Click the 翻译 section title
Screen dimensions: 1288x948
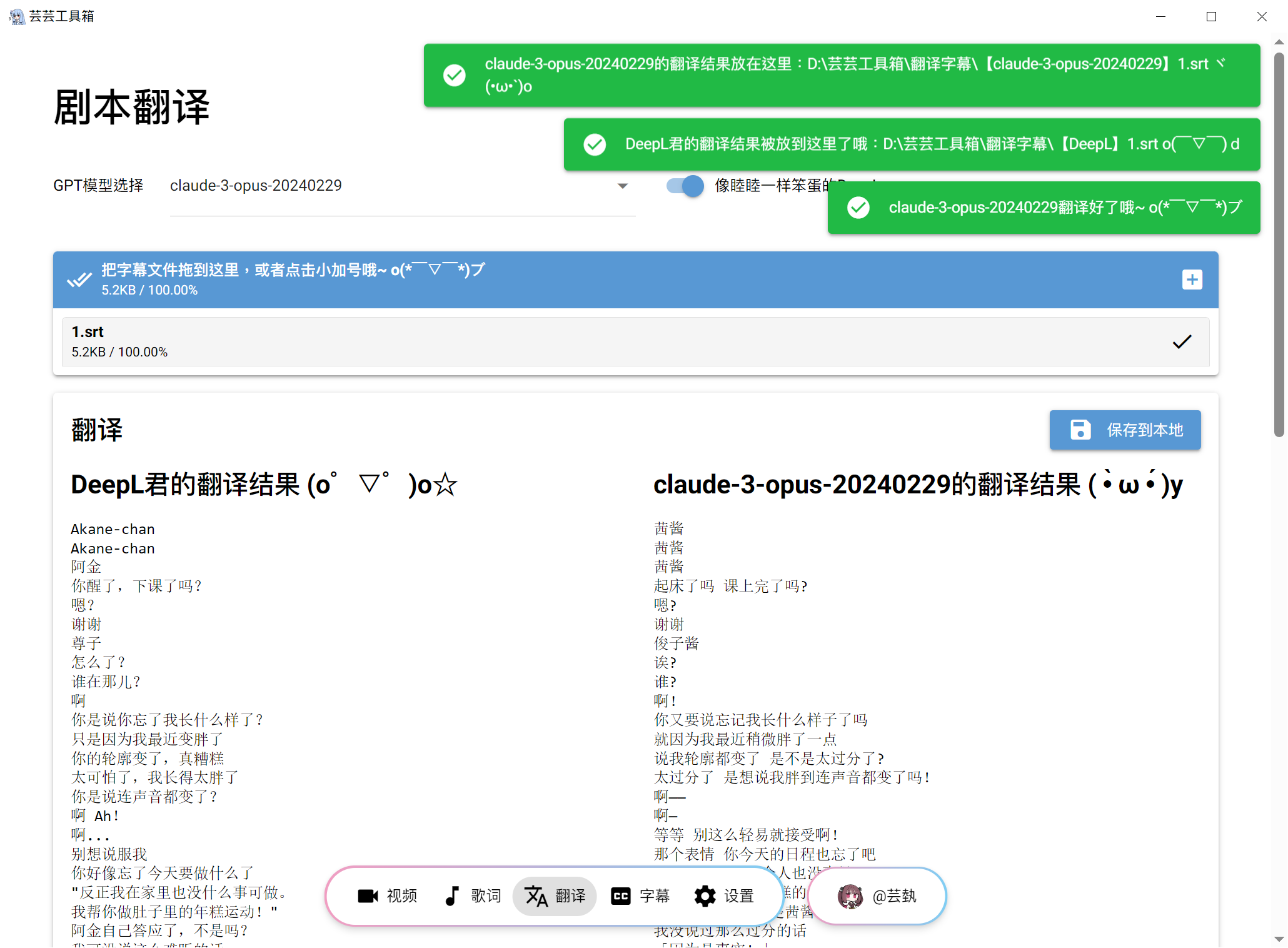[x=97, y=430]
